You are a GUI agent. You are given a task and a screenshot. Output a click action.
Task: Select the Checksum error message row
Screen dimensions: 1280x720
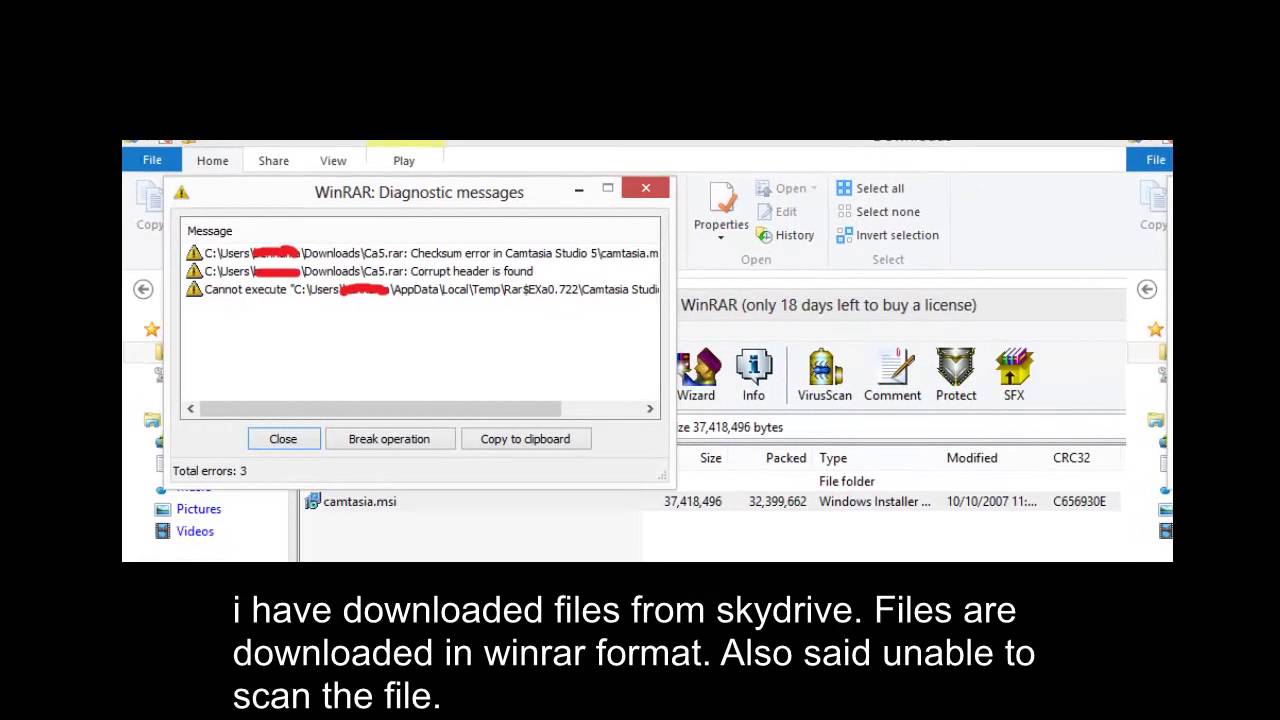pos(421,253)
